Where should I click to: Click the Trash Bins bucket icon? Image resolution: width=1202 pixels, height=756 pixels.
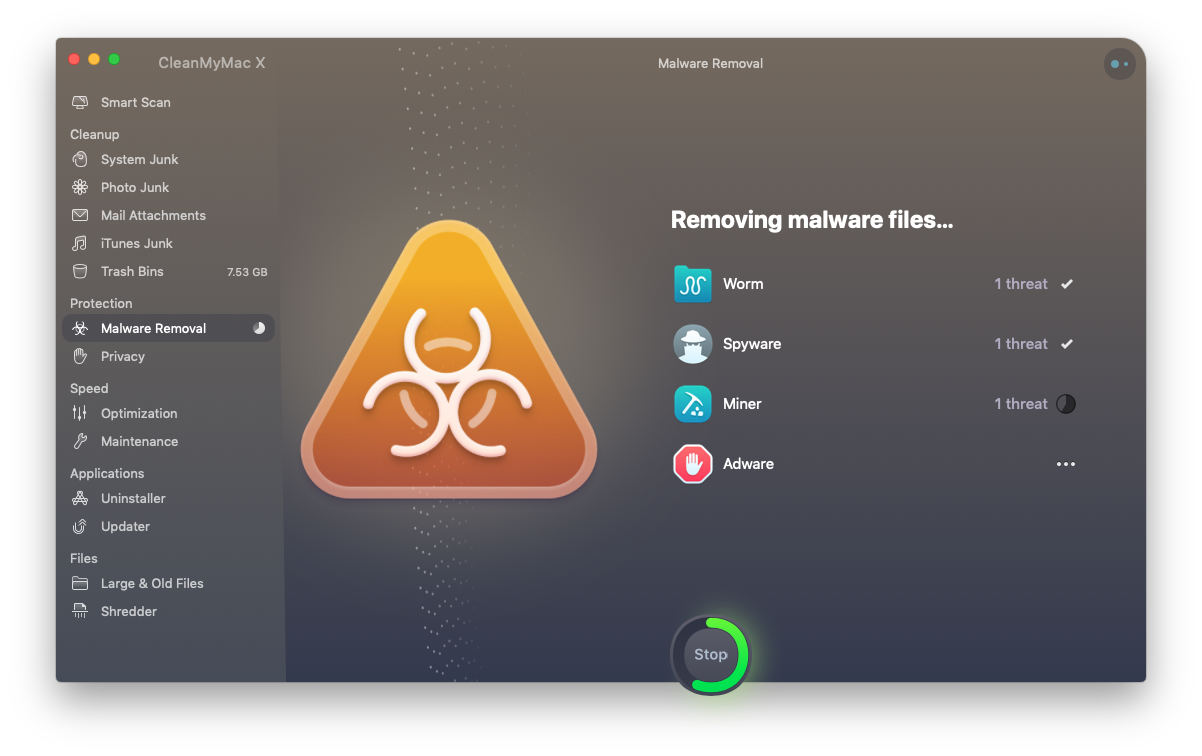[x=80, y=272]
